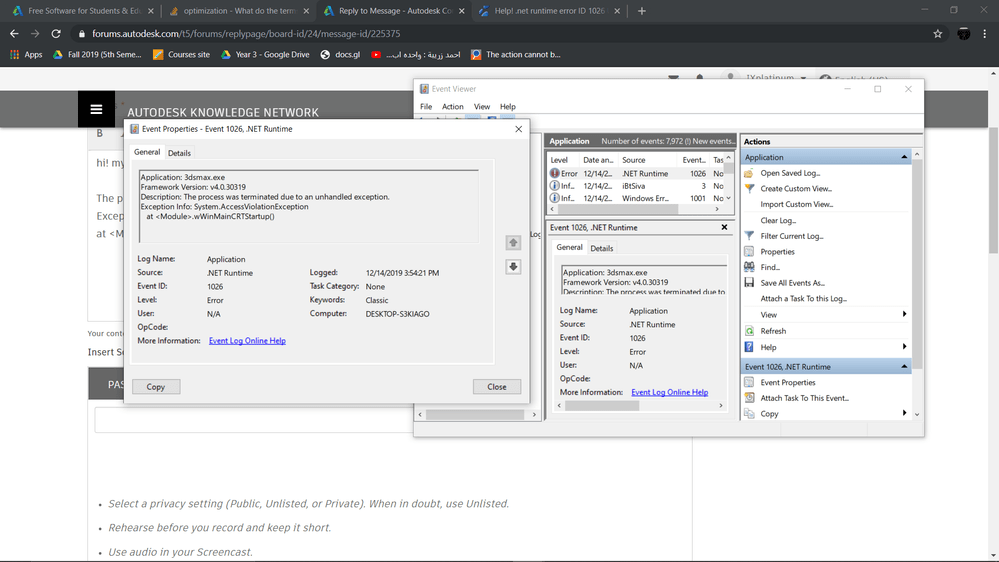Click the Save All Events As disk icon
The image size is (999, 562).
click(x=749, y=283)
